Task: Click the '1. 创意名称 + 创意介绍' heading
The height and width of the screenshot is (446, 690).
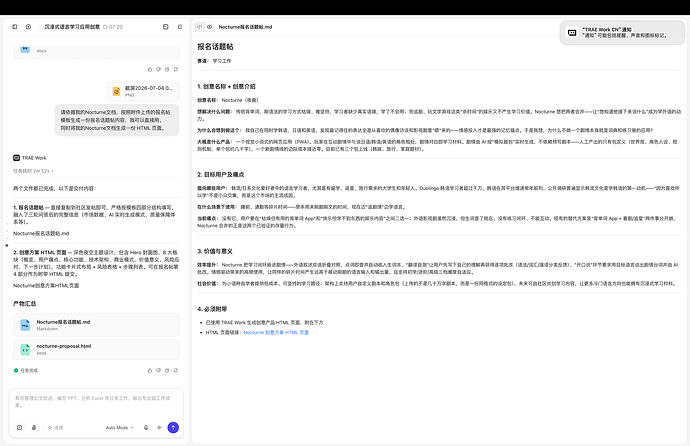Action: (226, 87)
